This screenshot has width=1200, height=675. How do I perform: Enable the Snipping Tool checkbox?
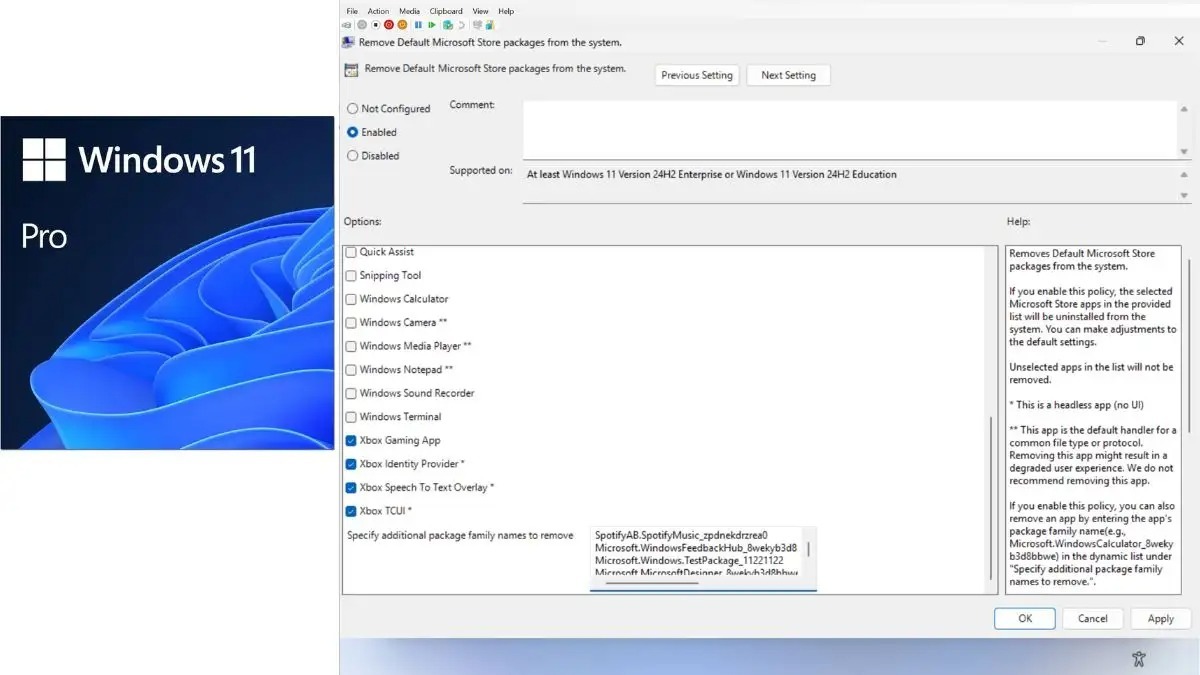tap(351, 276)
